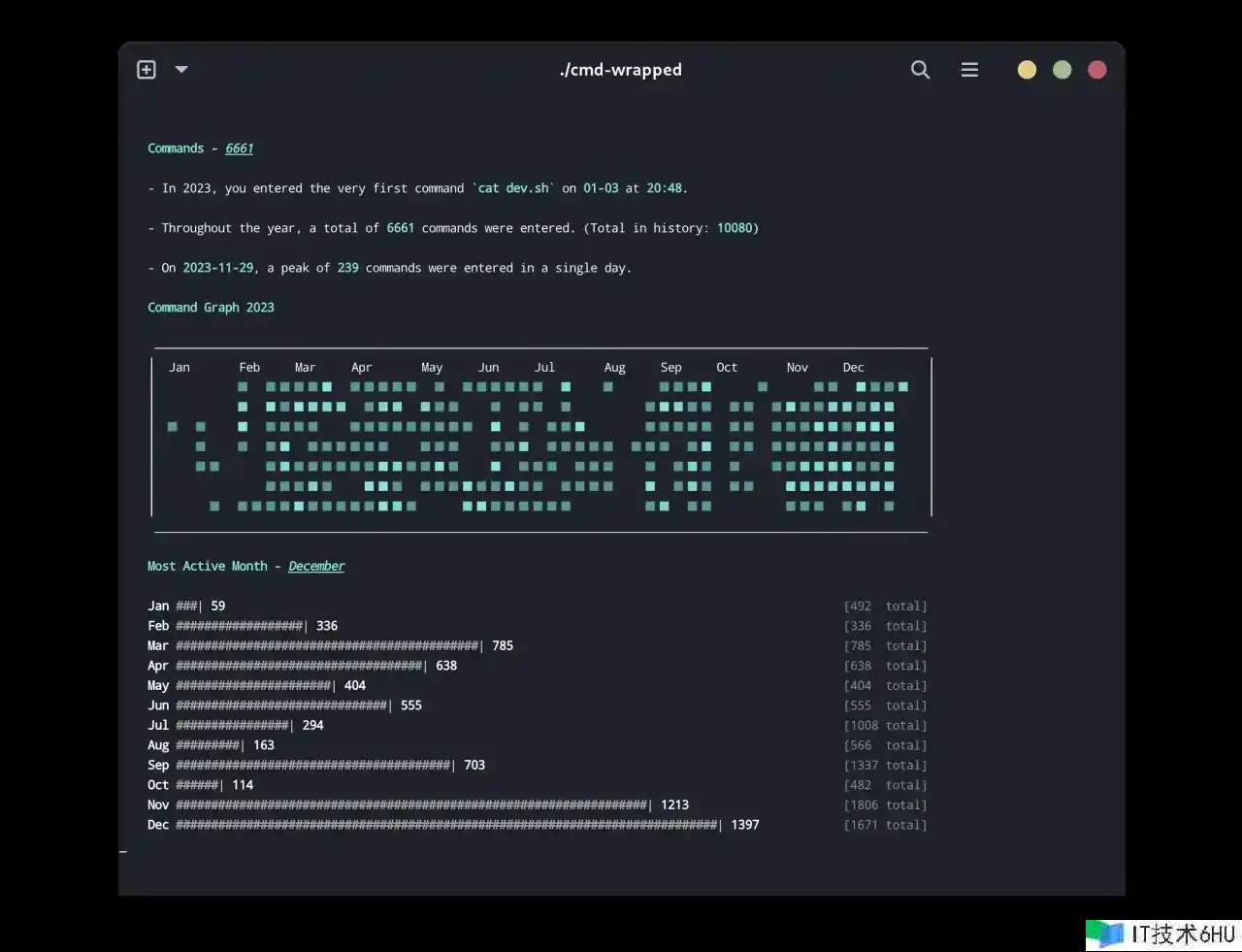The image size is (1242, 952).
Task: Maximize window with green button
Action: click(1062, 70)
